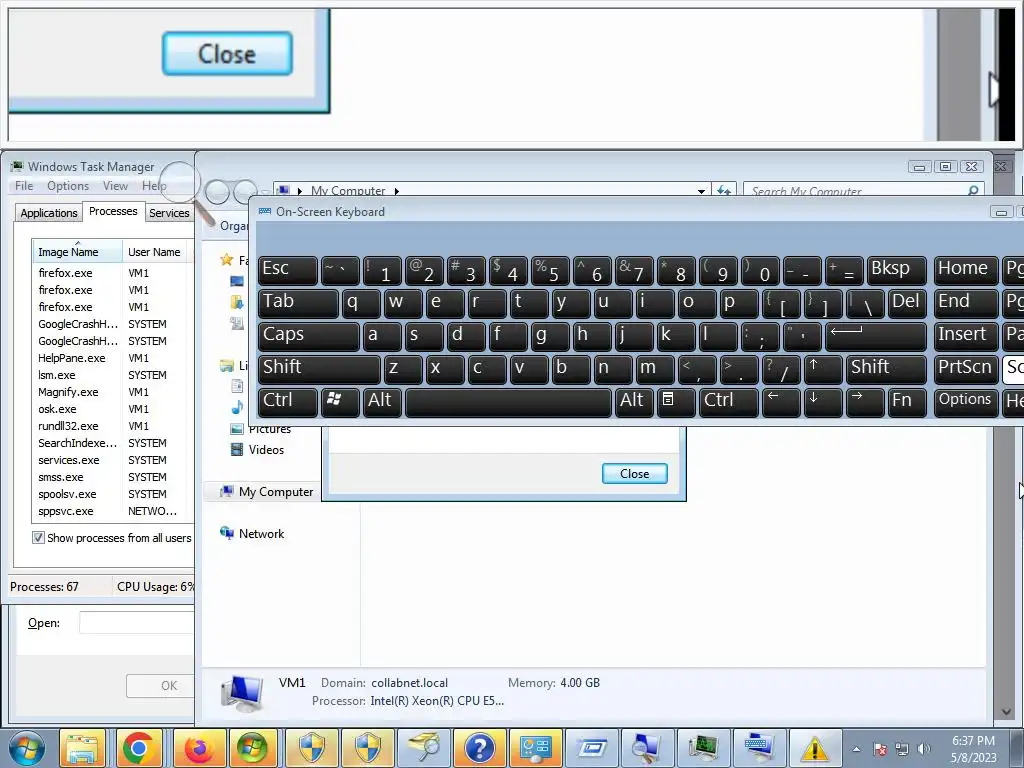Switch to Task Manager in the taskbar
Screen dimensions: 1024x768
(704, 748)
